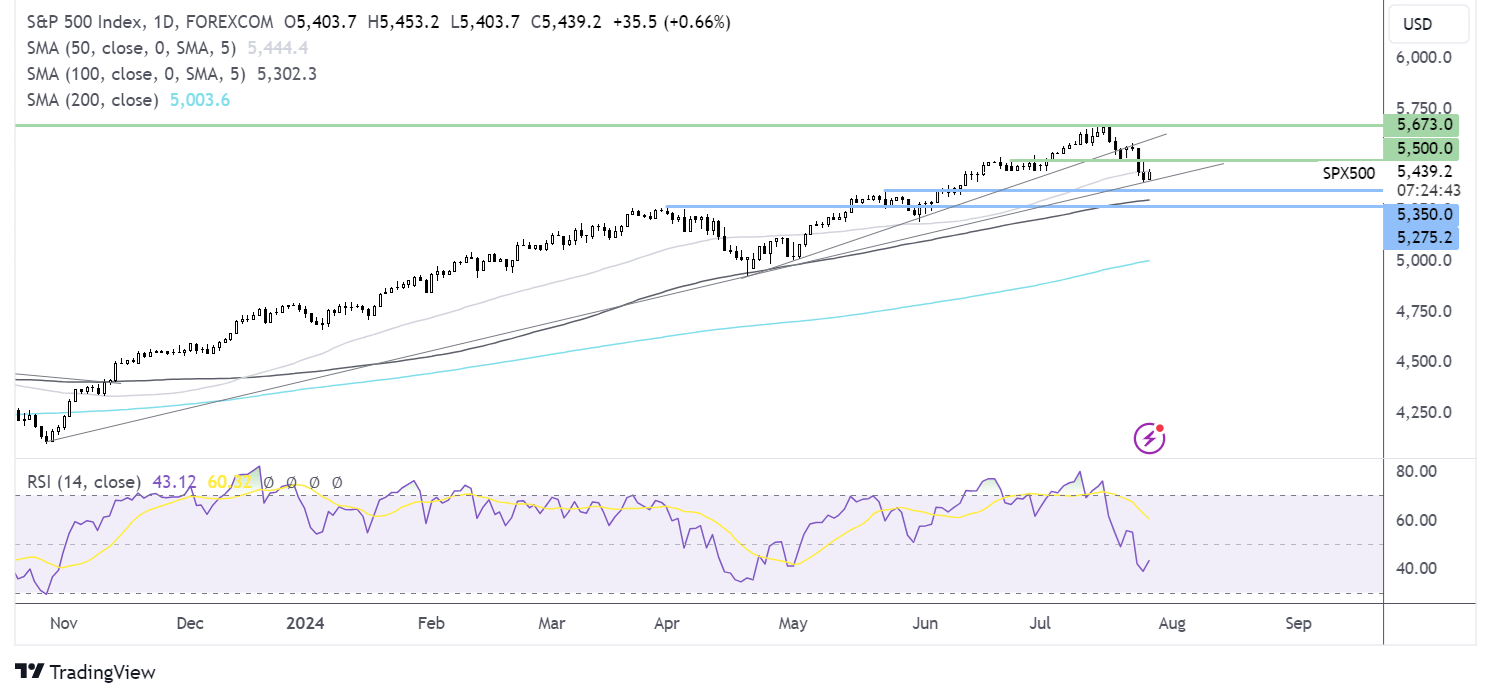Select the 5,673.0 green price label
Viewport: 1491px width, 698px height.
click(1421, 126)
